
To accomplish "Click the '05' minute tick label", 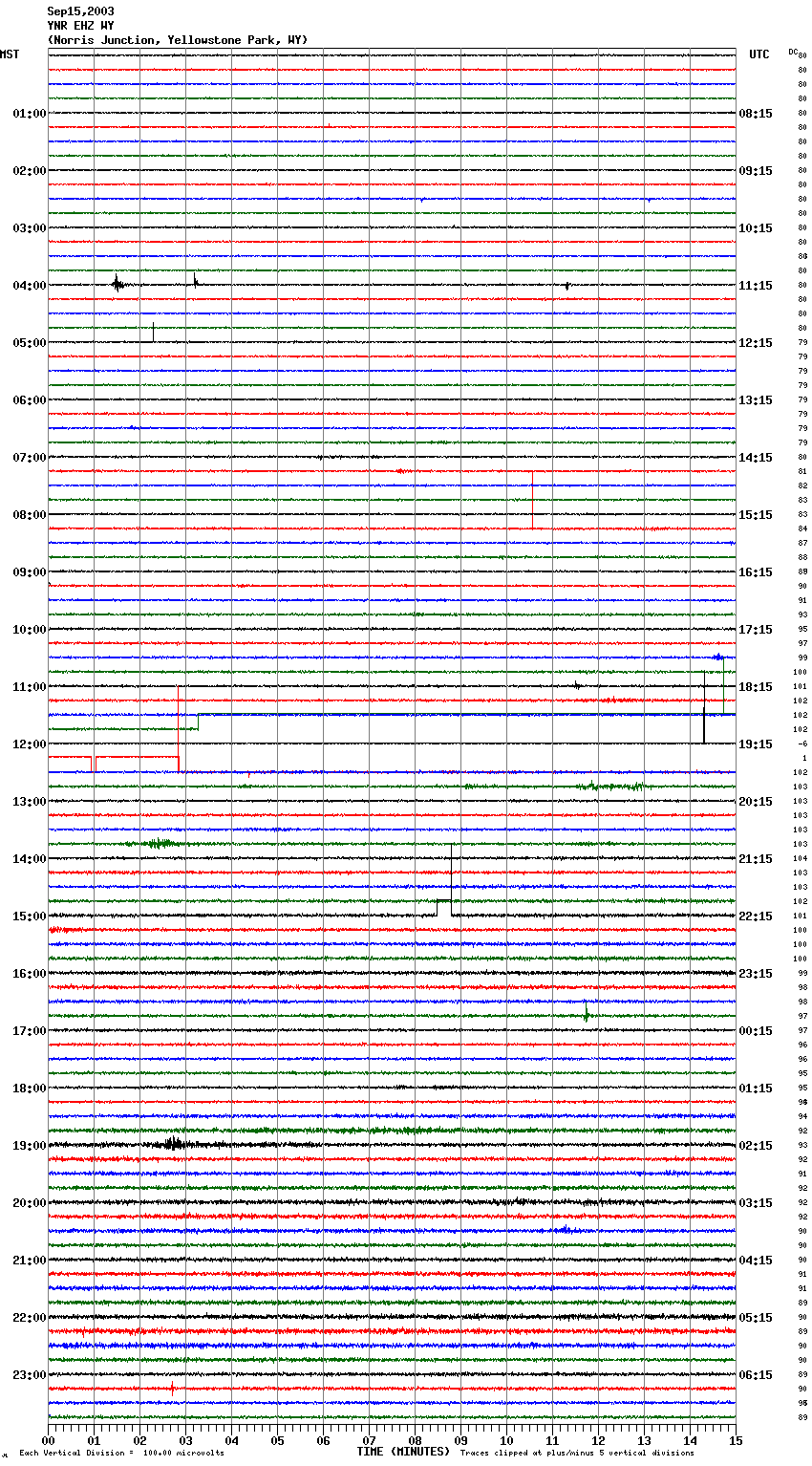I will coord(277,1440).
